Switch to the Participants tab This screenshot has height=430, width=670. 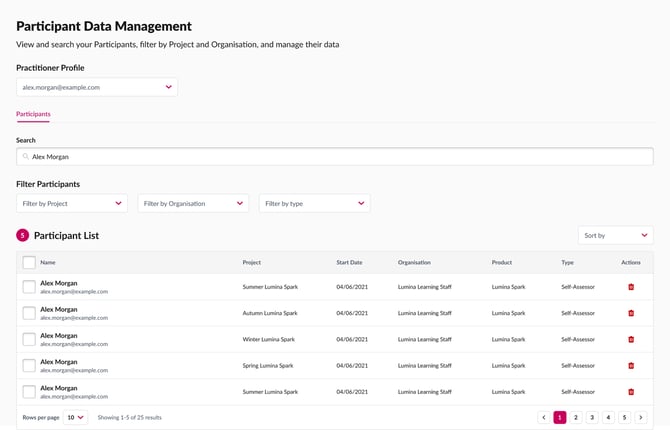coord(33,114)
